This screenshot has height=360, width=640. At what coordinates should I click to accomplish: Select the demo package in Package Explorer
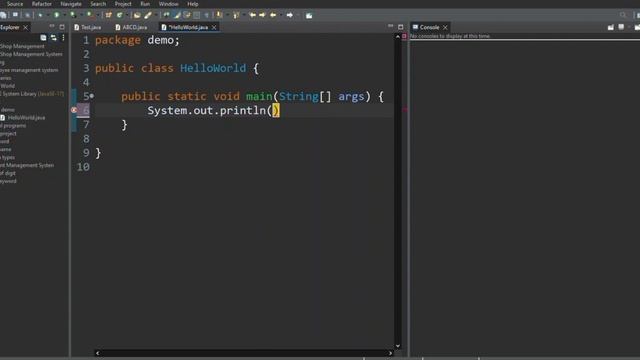pos(7,110)
